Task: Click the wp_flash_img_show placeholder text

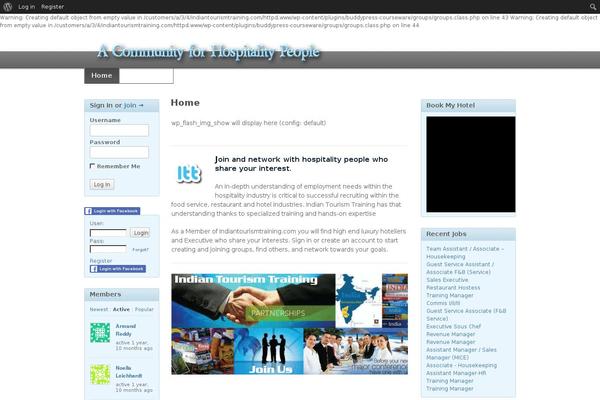Action: [248, 123]
